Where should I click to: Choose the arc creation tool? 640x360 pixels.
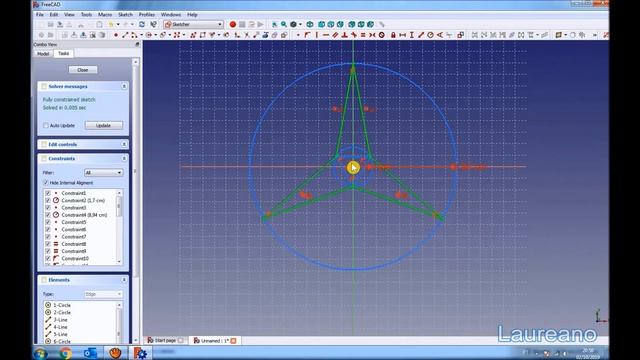point(134,35)
